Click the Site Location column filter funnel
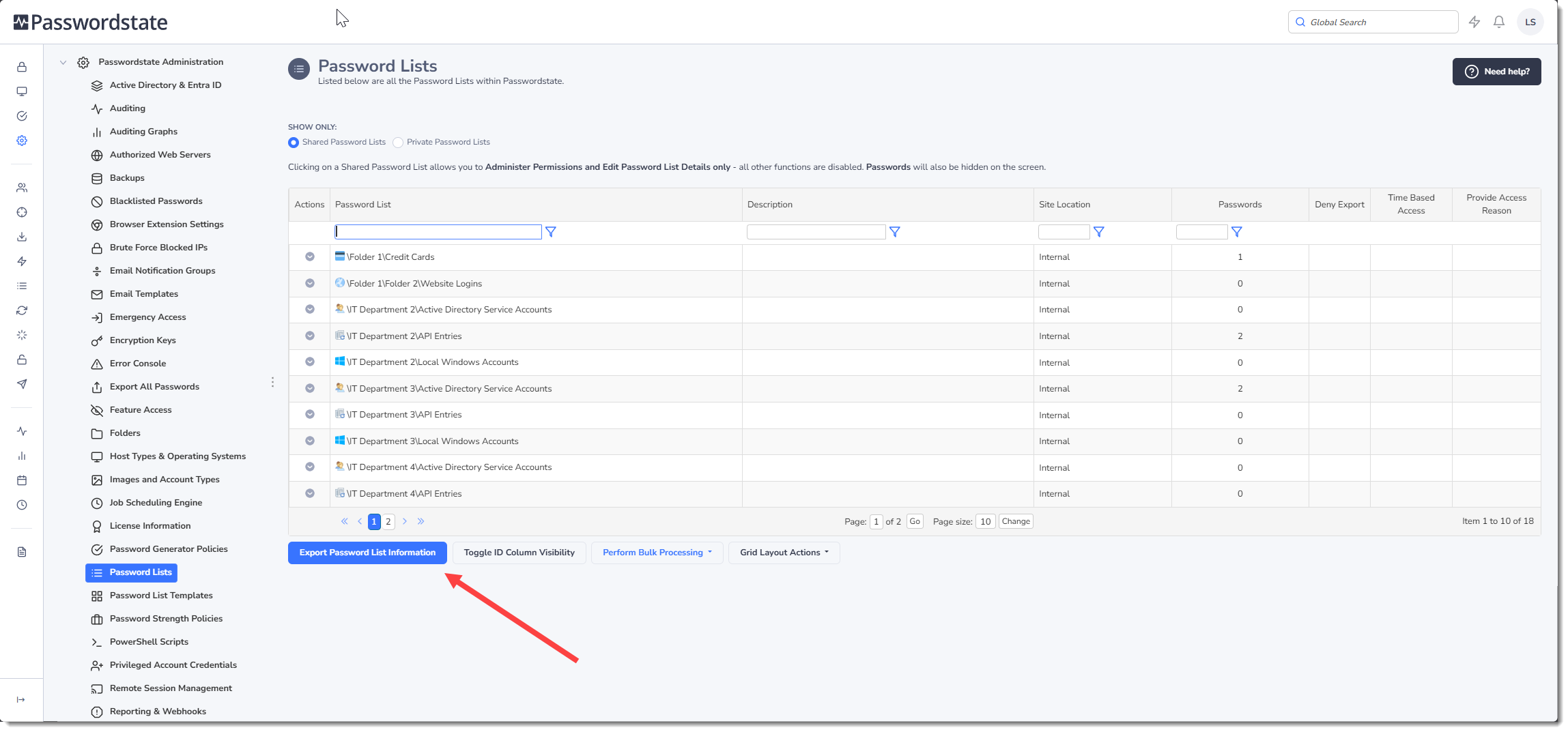The width and height of the screenshot is (1568, 732). (1099, 232)
